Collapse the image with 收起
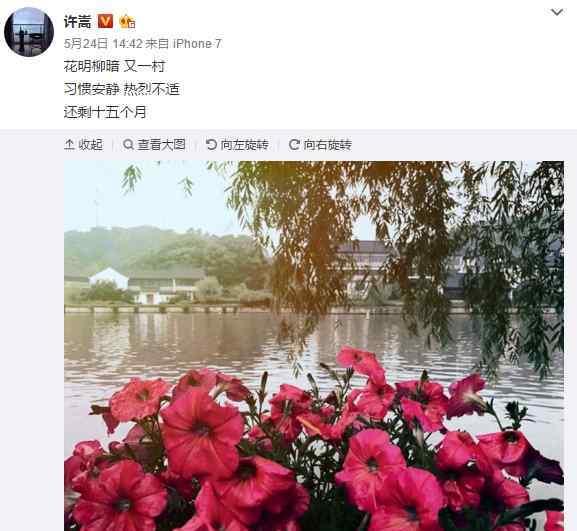 click(x=84, y=145)
